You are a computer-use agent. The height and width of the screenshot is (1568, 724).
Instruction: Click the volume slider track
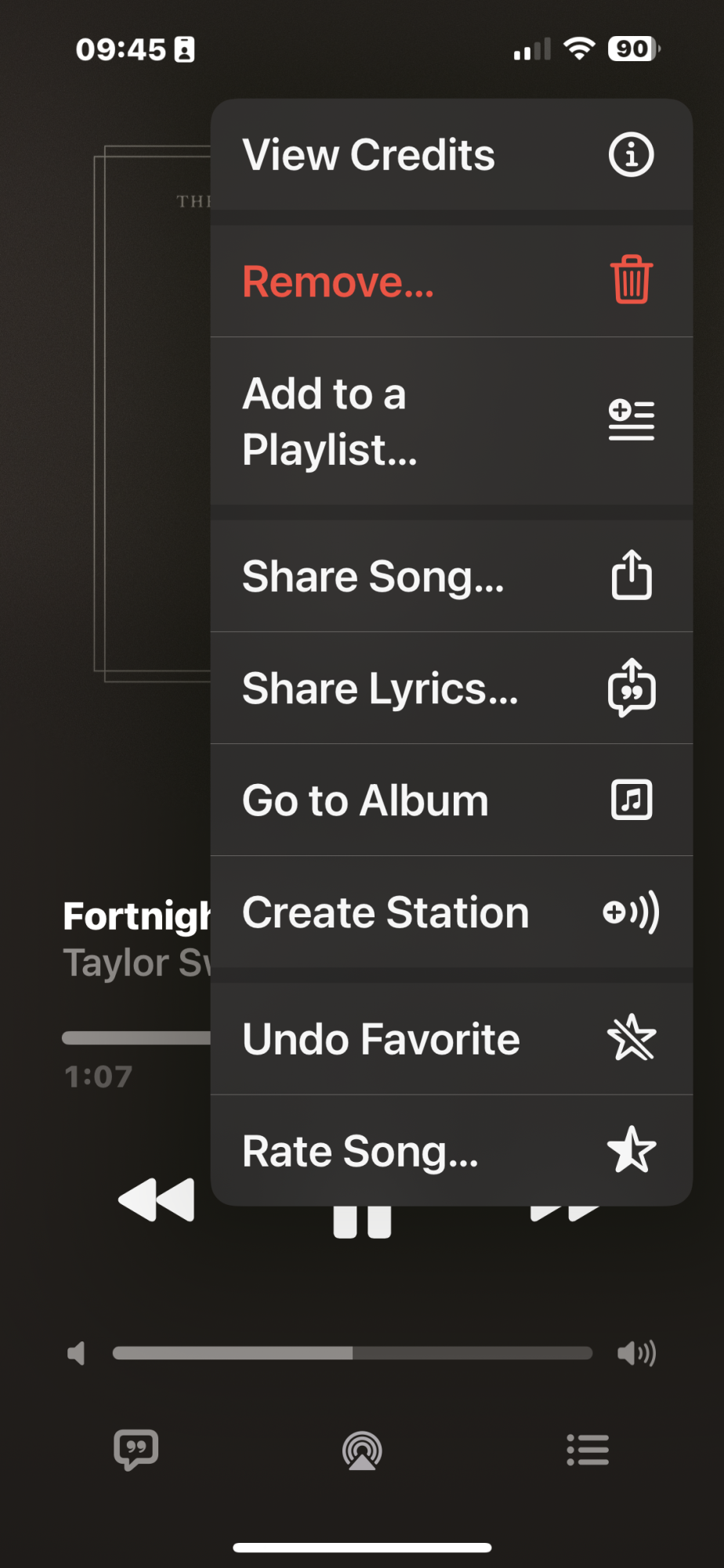pos(353,1353)
